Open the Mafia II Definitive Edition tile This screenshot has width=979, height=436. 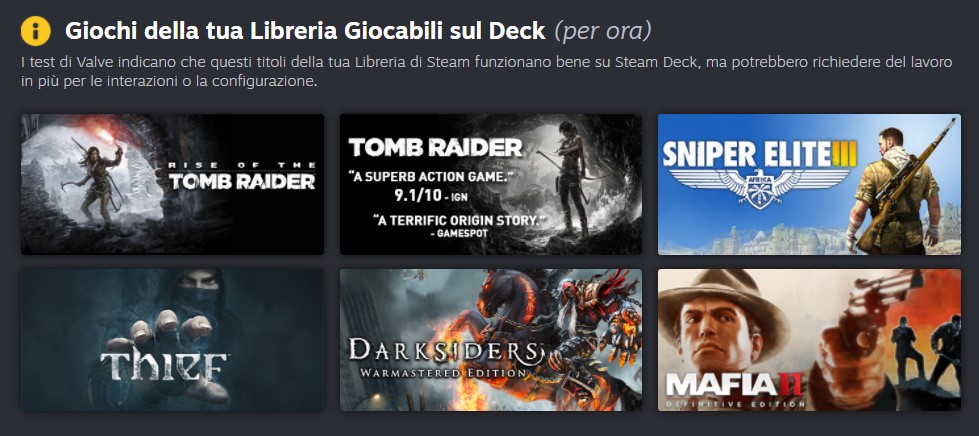pyautogui.click(x=809, y=340)
